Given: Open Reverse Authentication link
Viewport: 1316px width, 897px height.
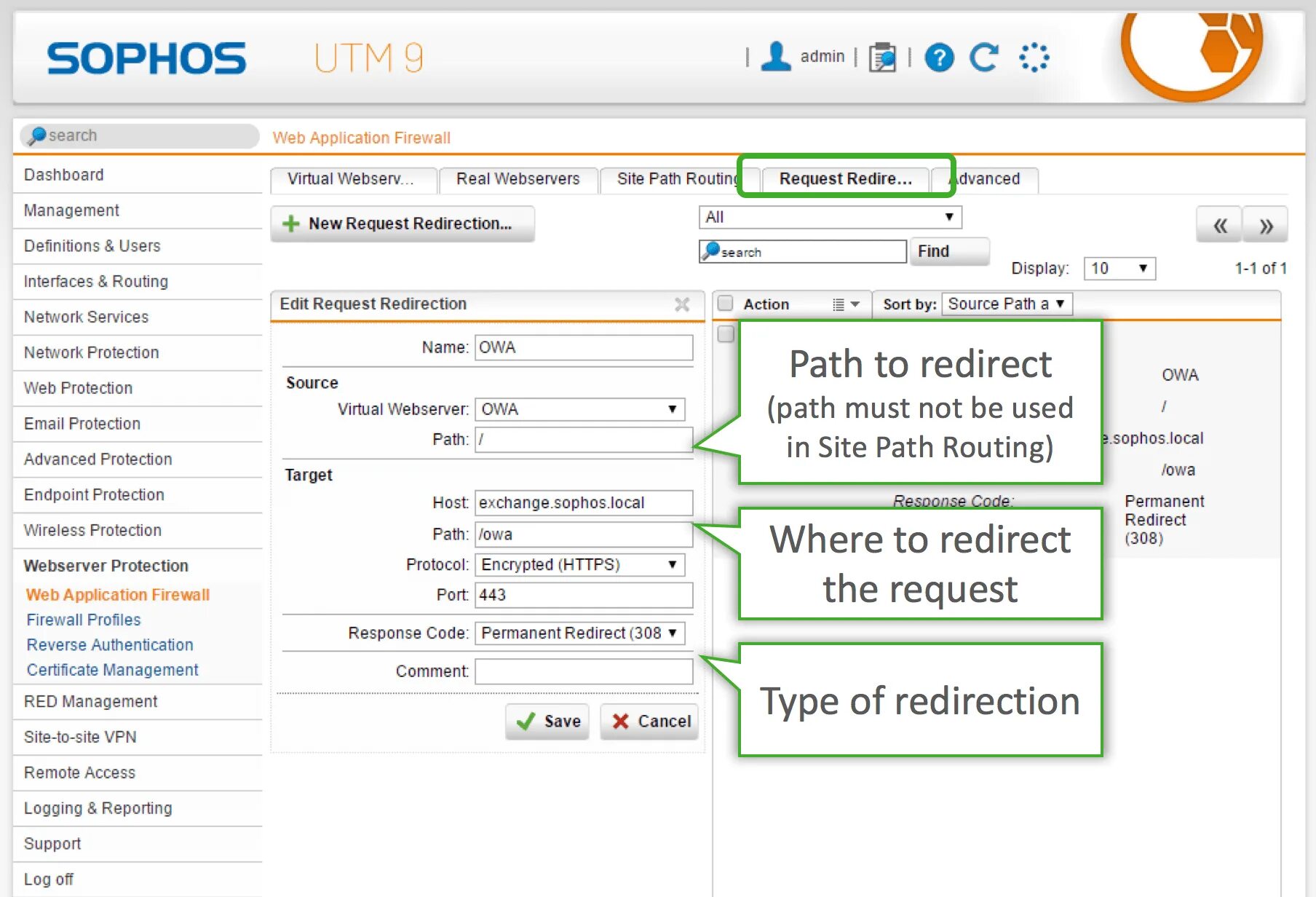Looking at the screenshot, I should (110, 644).
